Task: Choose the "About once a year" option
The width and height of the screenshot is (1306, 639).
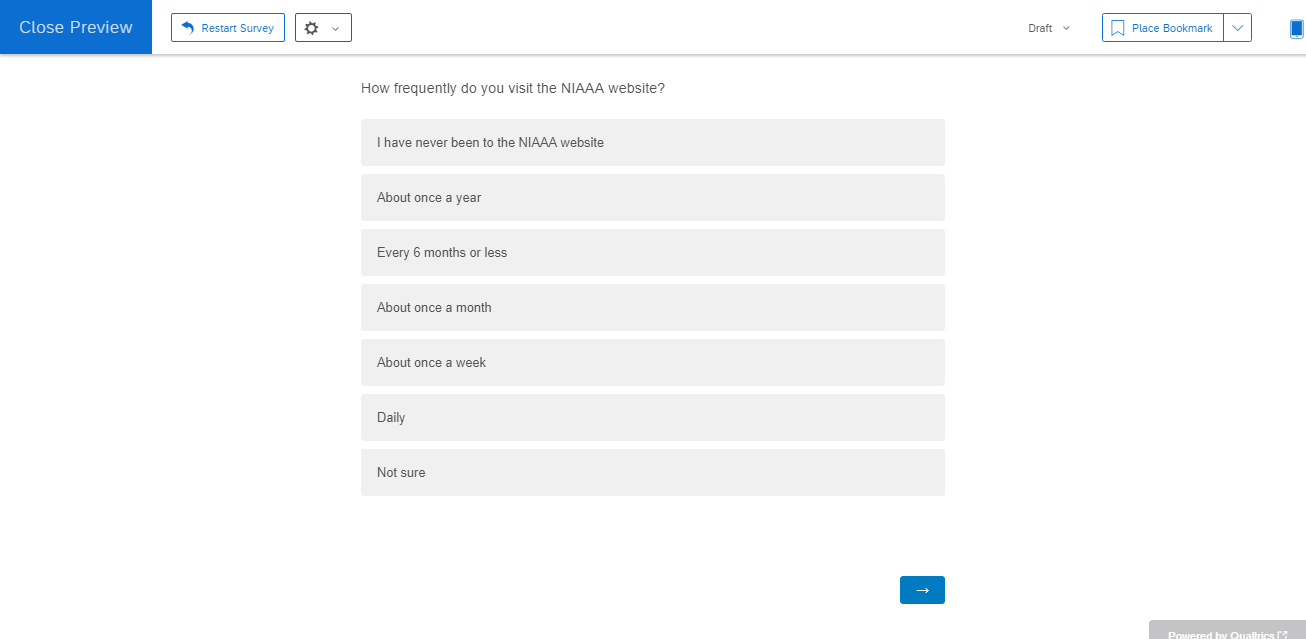Action: pyautogui.click(x=652, y=197)
